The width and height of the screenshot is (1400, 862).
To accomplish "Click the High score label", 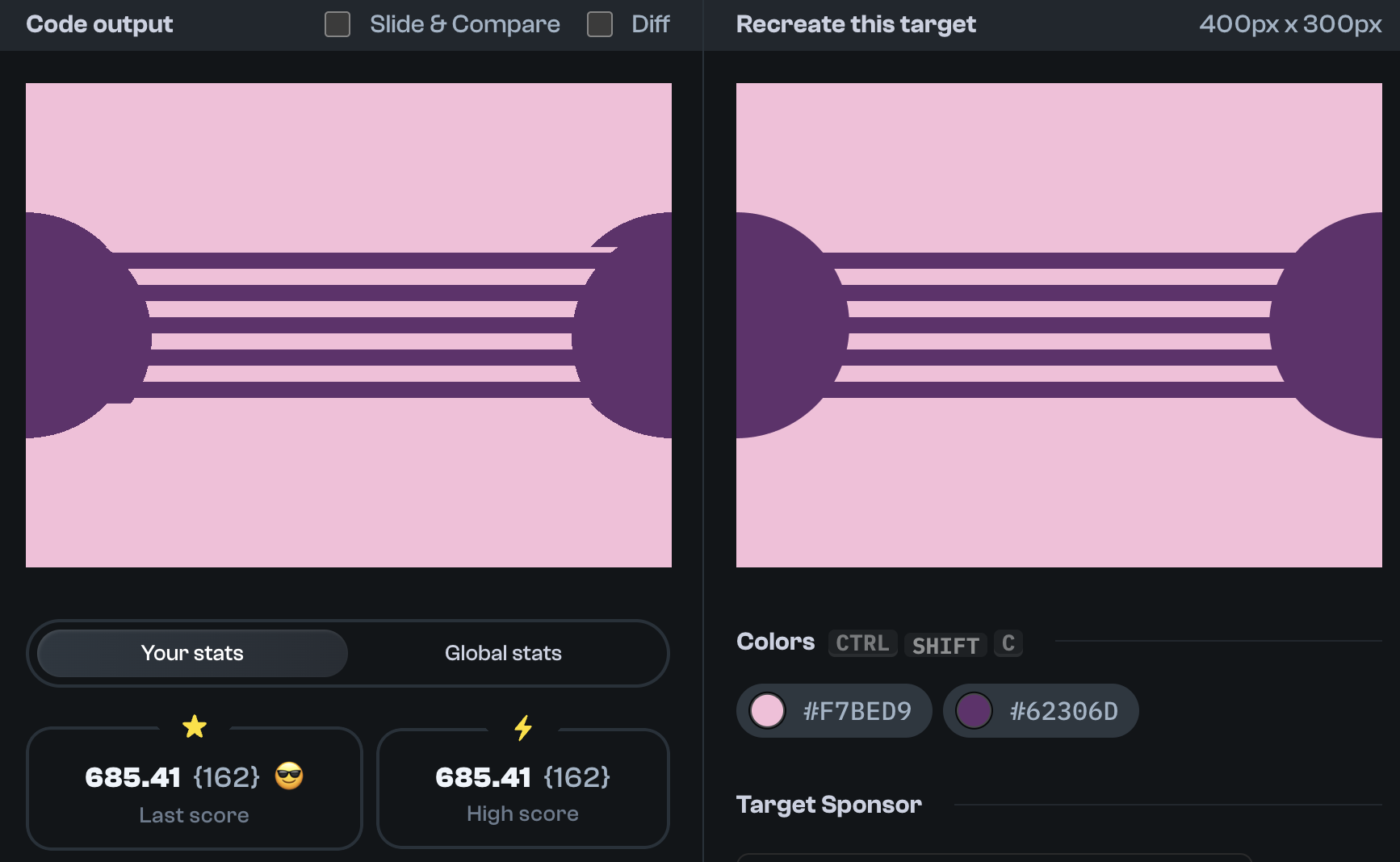I will [522, 814].
